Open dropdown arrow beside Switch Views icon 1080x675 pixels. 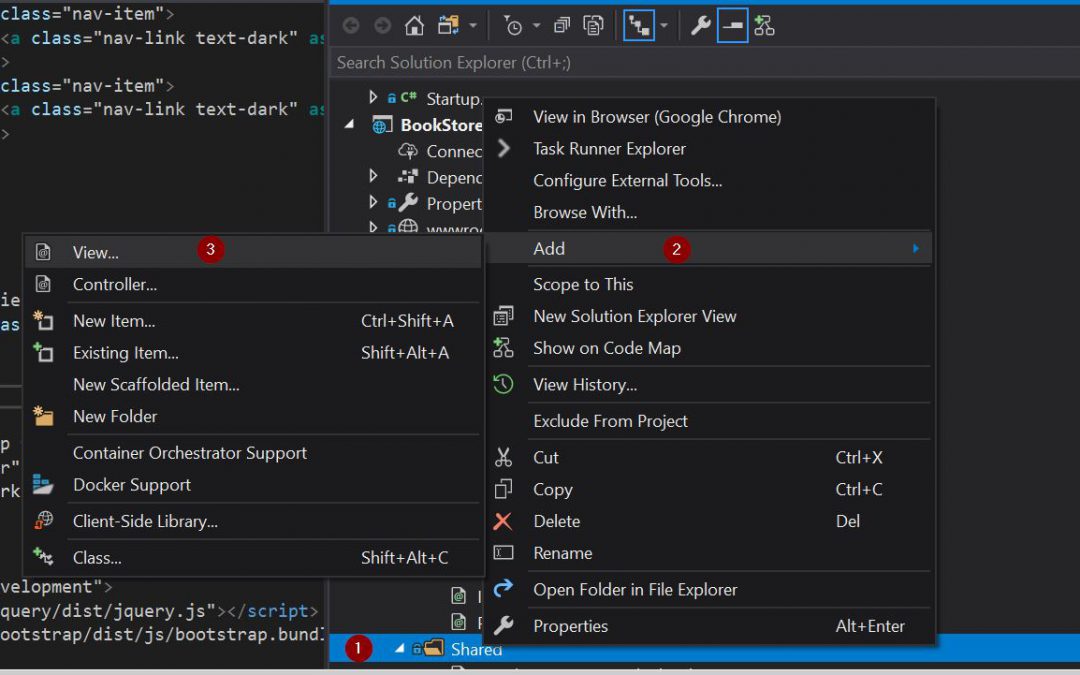473,26
